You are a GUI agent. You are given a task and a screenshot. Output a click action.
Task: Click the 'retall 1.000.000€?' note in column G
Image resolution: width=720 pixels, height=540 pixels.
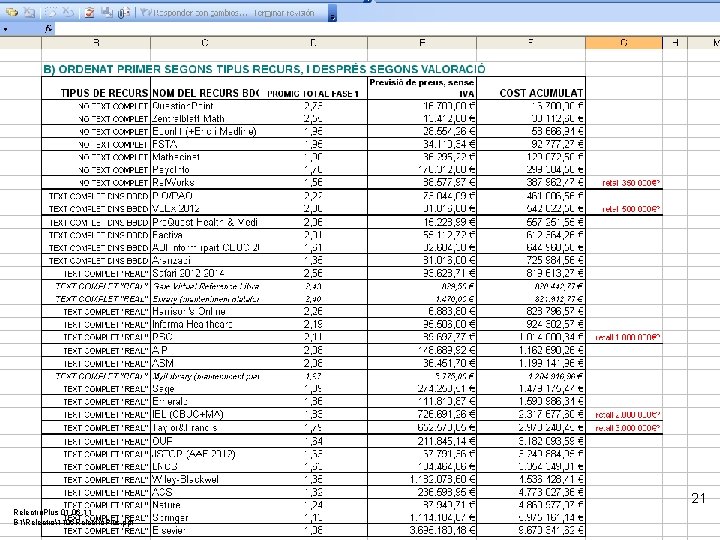[x=627, y=337]
